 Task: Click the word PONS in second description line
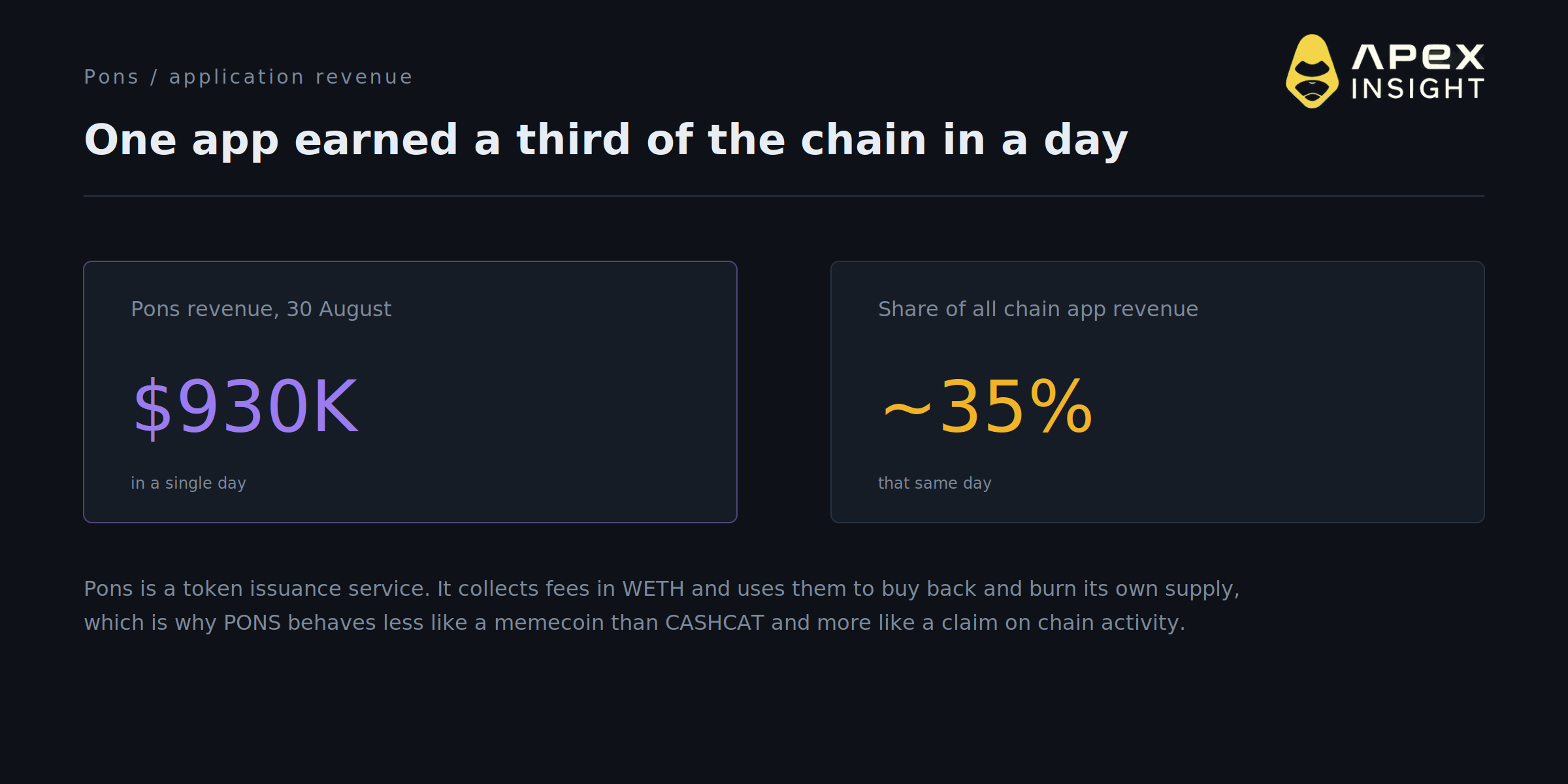[252, 623]
